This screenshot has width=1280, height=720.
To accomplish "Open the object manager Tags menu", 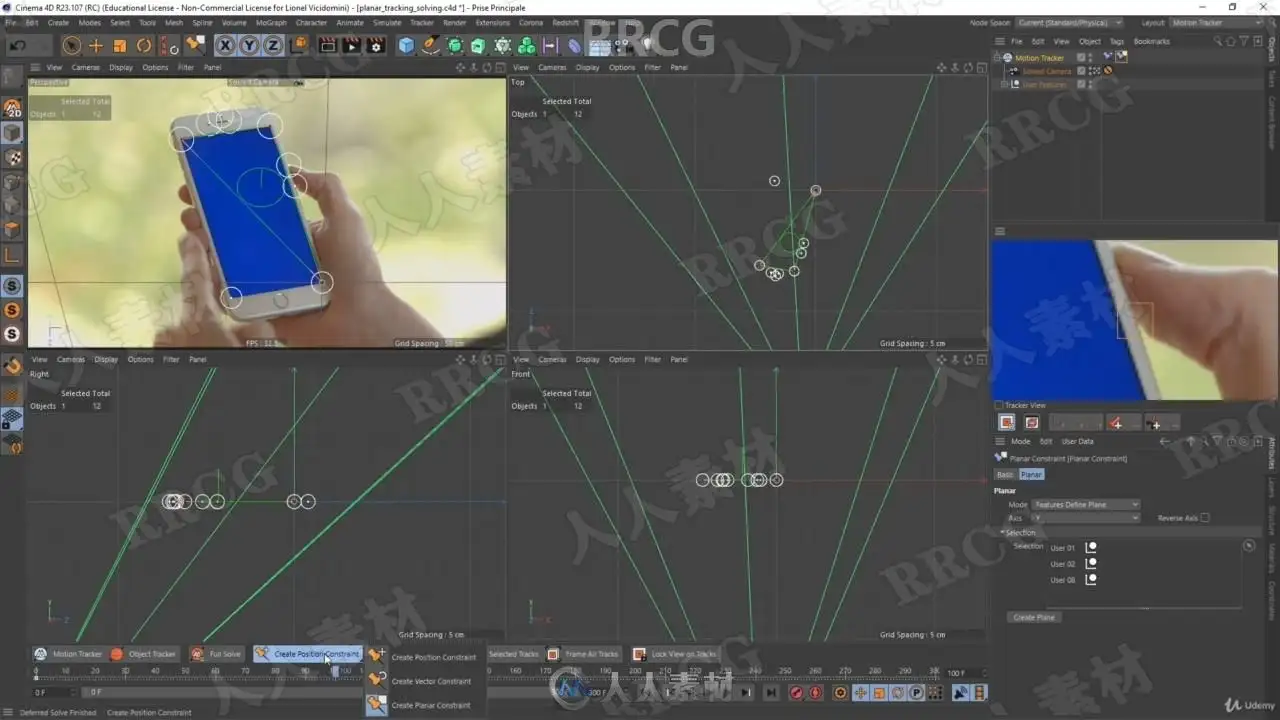I will (1117, 41).
